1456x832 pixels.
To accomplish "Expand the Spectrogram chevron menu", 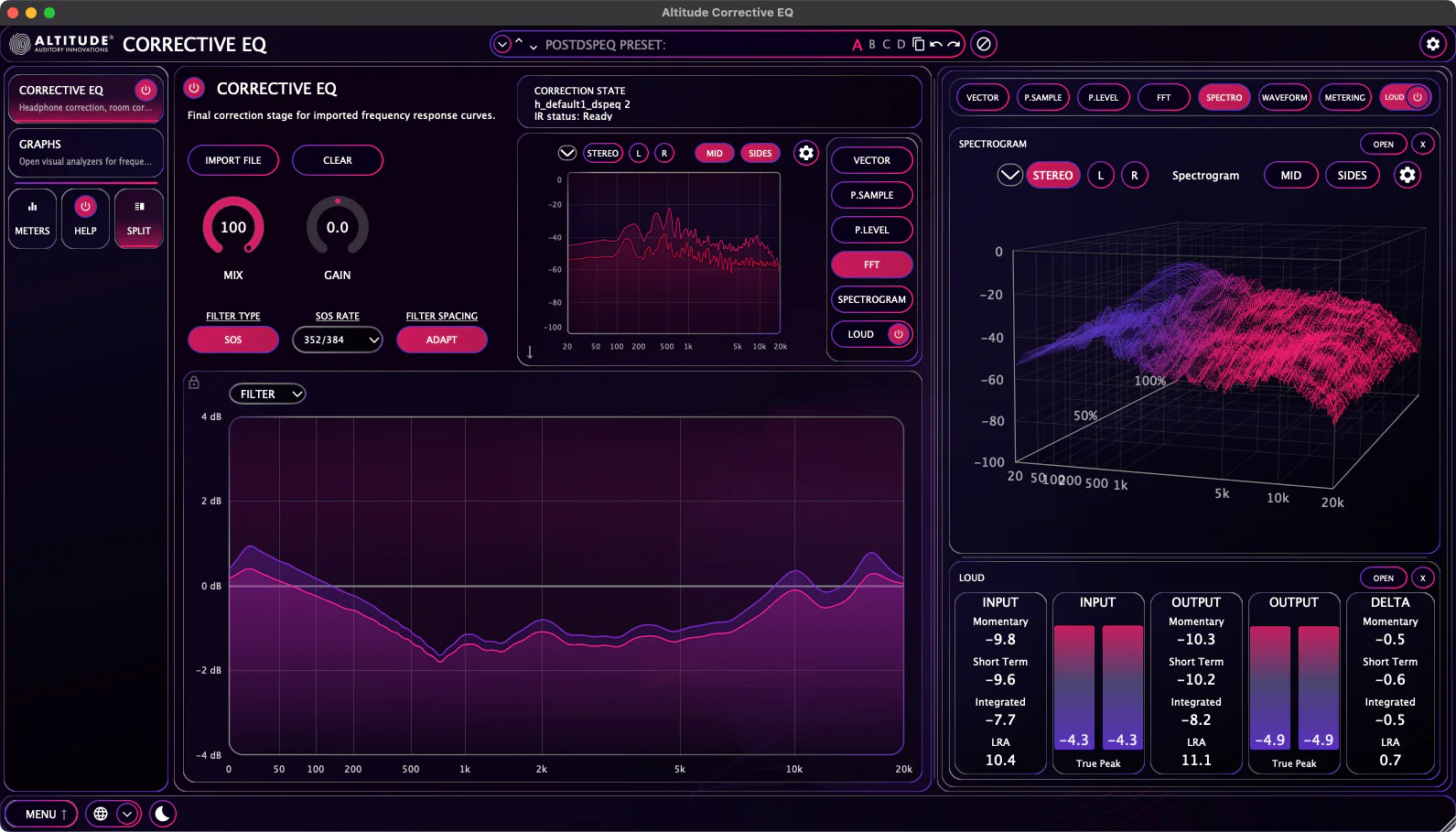I will (1009, 175).
